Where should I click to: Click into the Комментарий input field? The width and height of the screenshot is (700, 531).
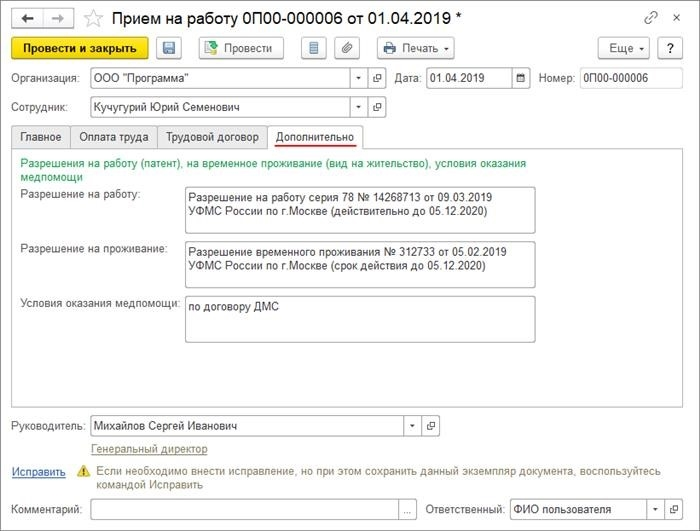click(x=245, y=510)
